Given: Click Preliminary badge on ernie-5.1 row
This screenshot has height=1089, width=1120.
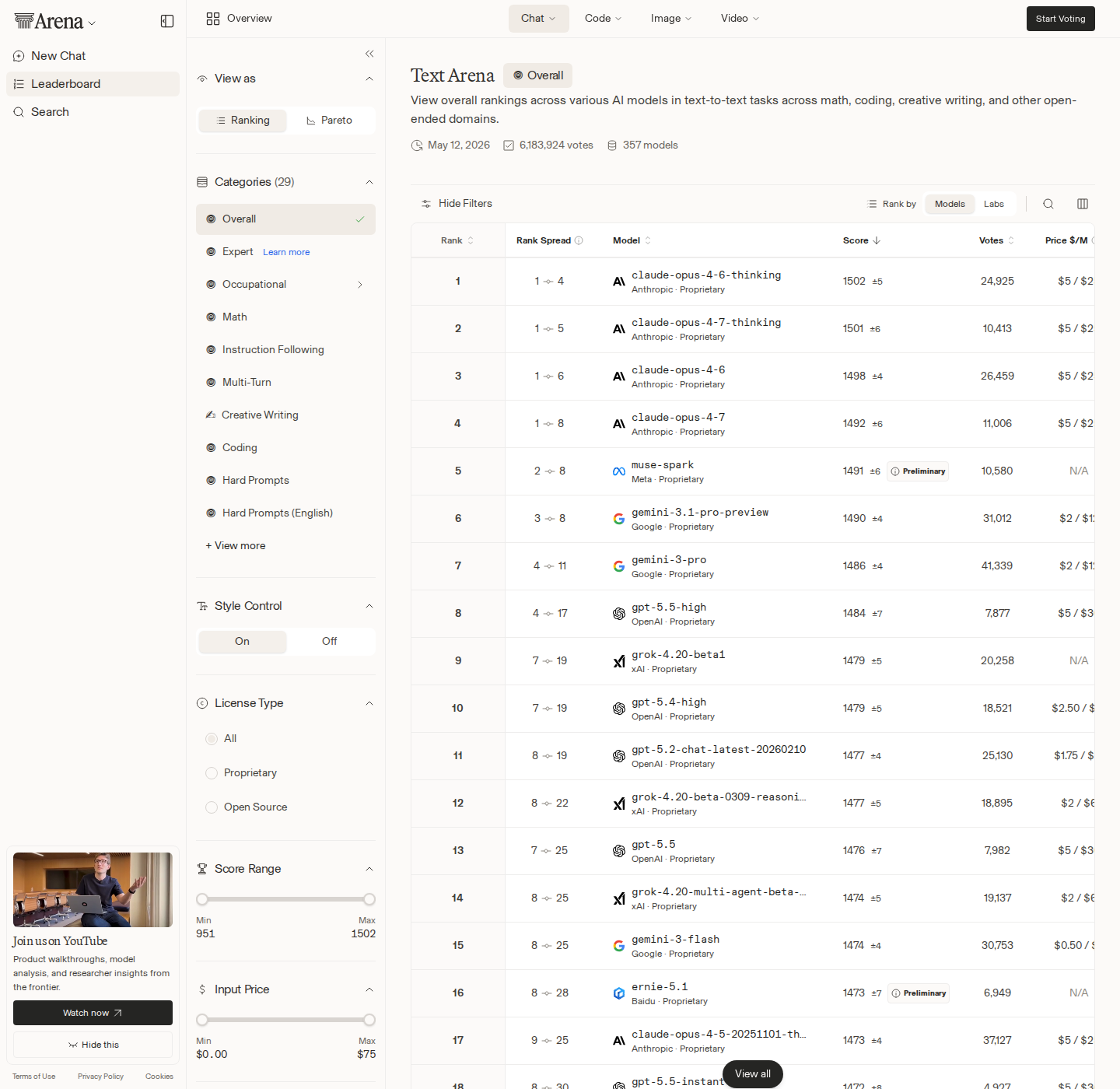Looking at the screenshot, I should 919,993.
